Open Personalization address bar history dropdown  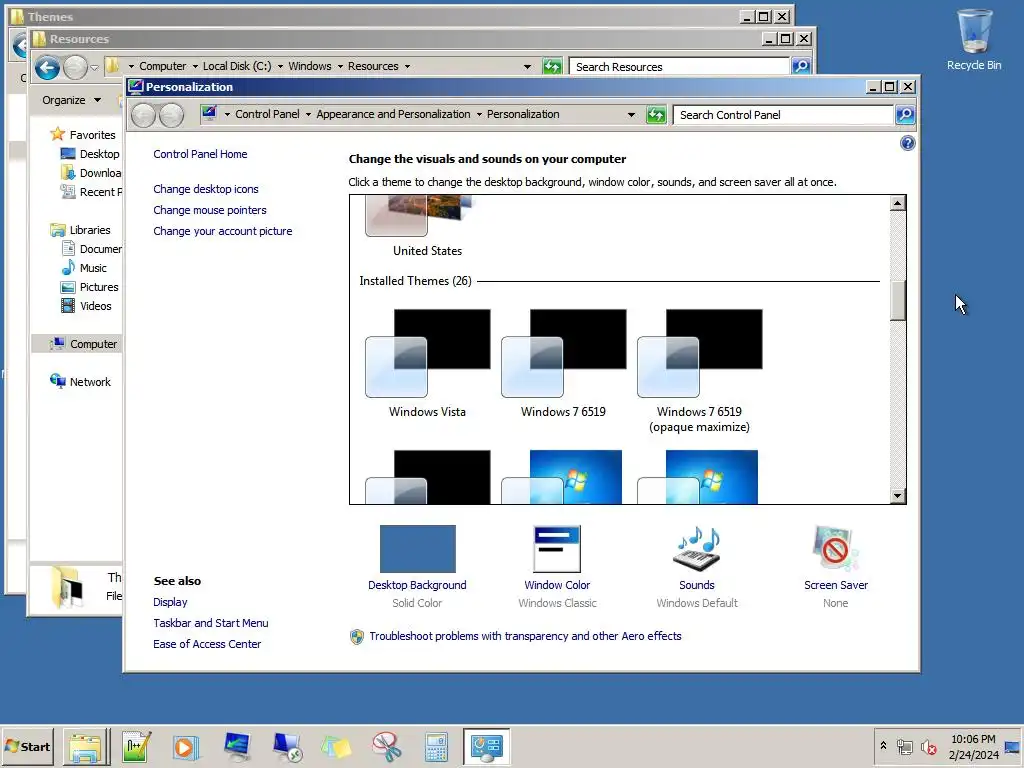(631, 115)
